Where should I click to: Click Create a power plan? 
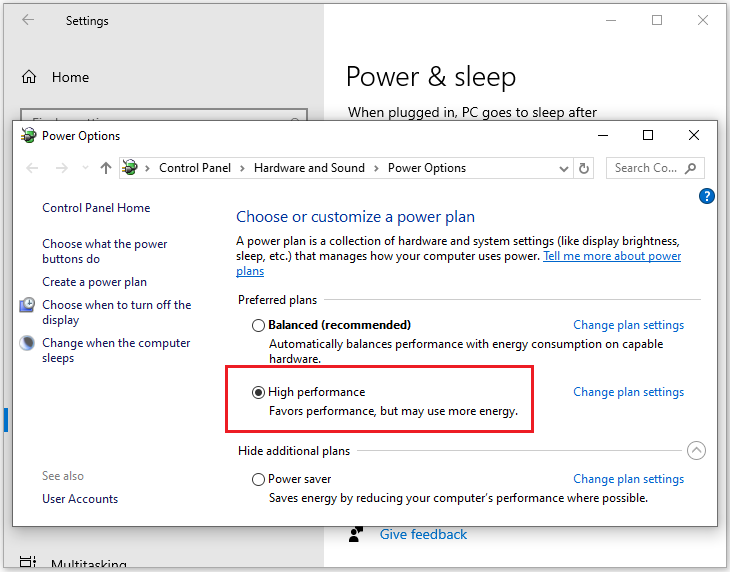coord(94,282)
